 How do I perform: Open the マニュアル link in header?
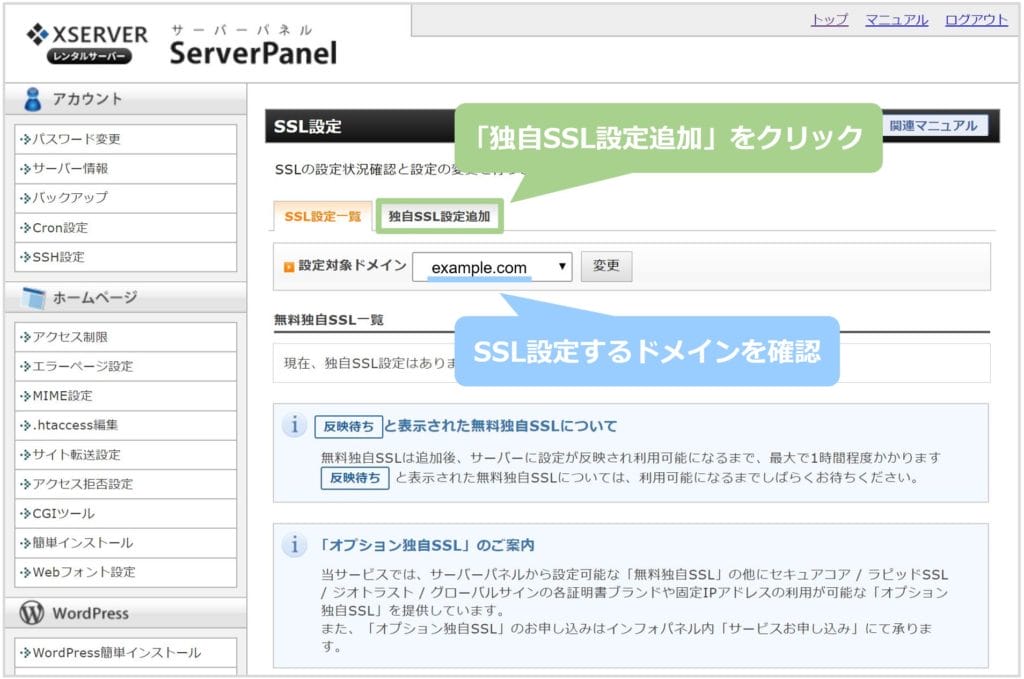[896, 20]
